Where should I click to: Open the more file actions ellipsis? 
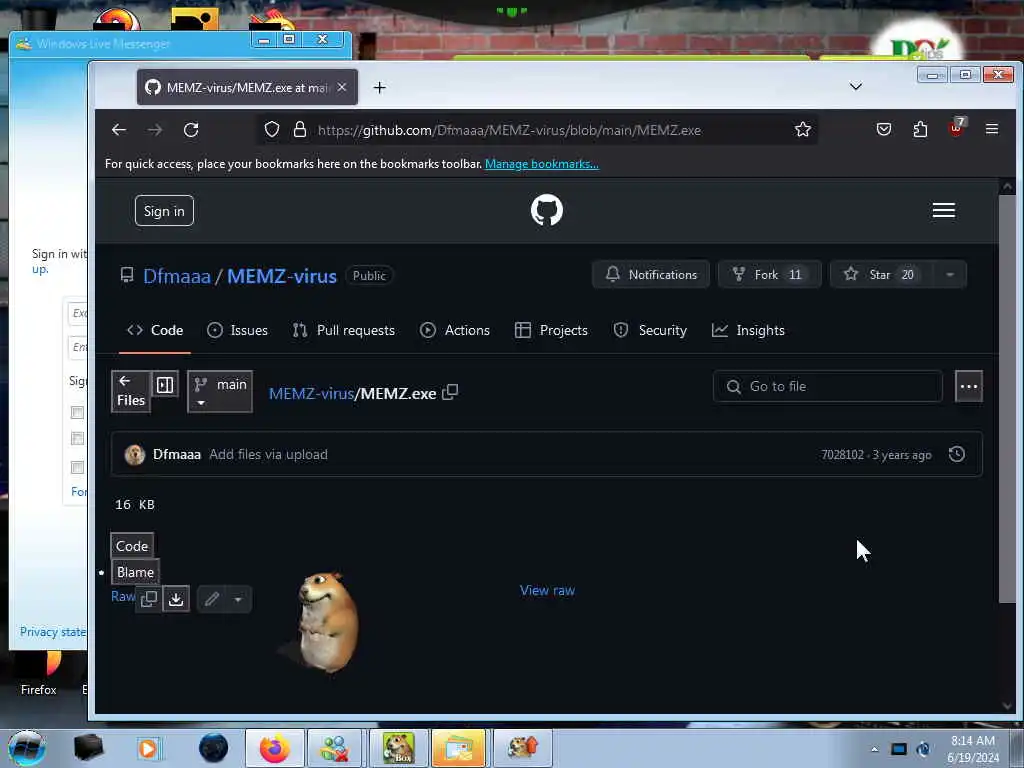click(968, 387)
